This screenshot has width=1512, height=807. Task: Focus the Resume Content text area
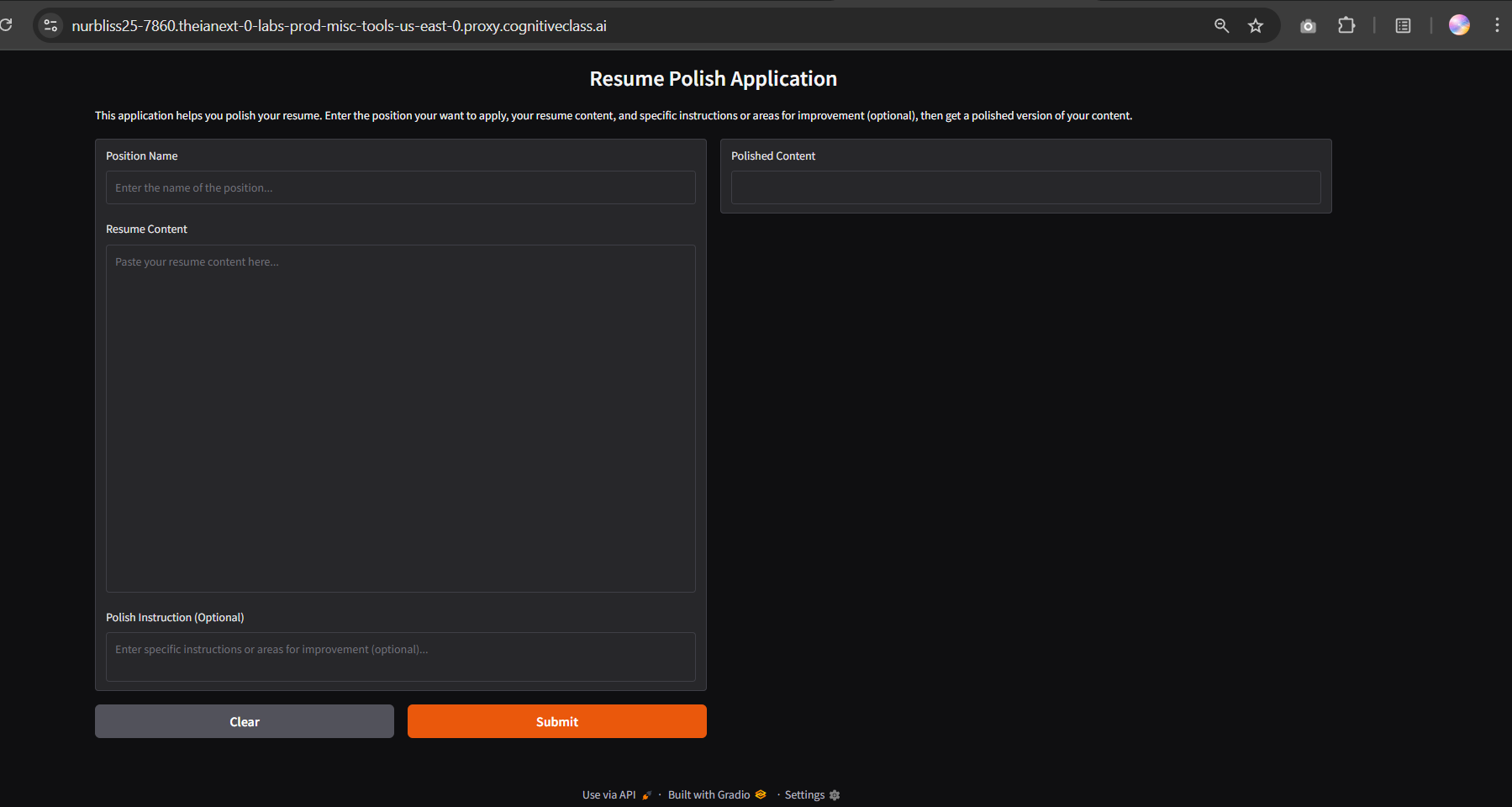(x=400, y=418)
